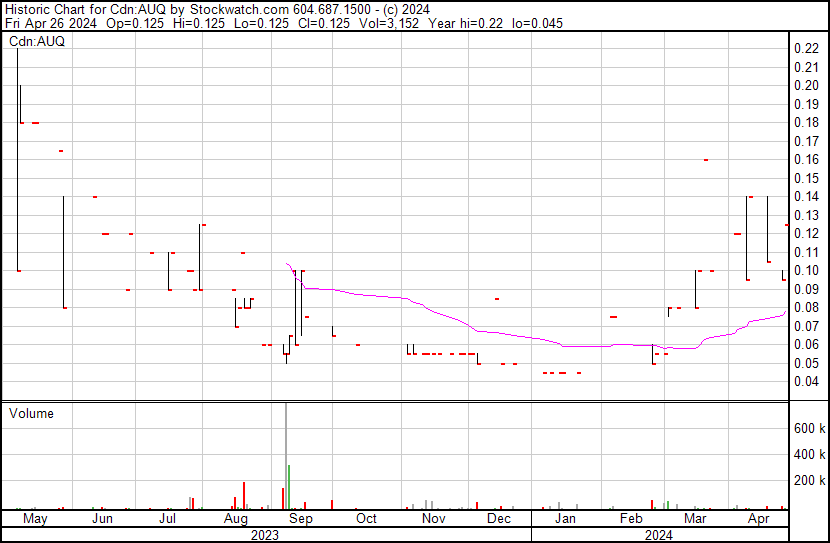Click the Stockwatch.com name in the title
Image resolution: width=830 pixels, height=543 pixels.
point(240,10)
